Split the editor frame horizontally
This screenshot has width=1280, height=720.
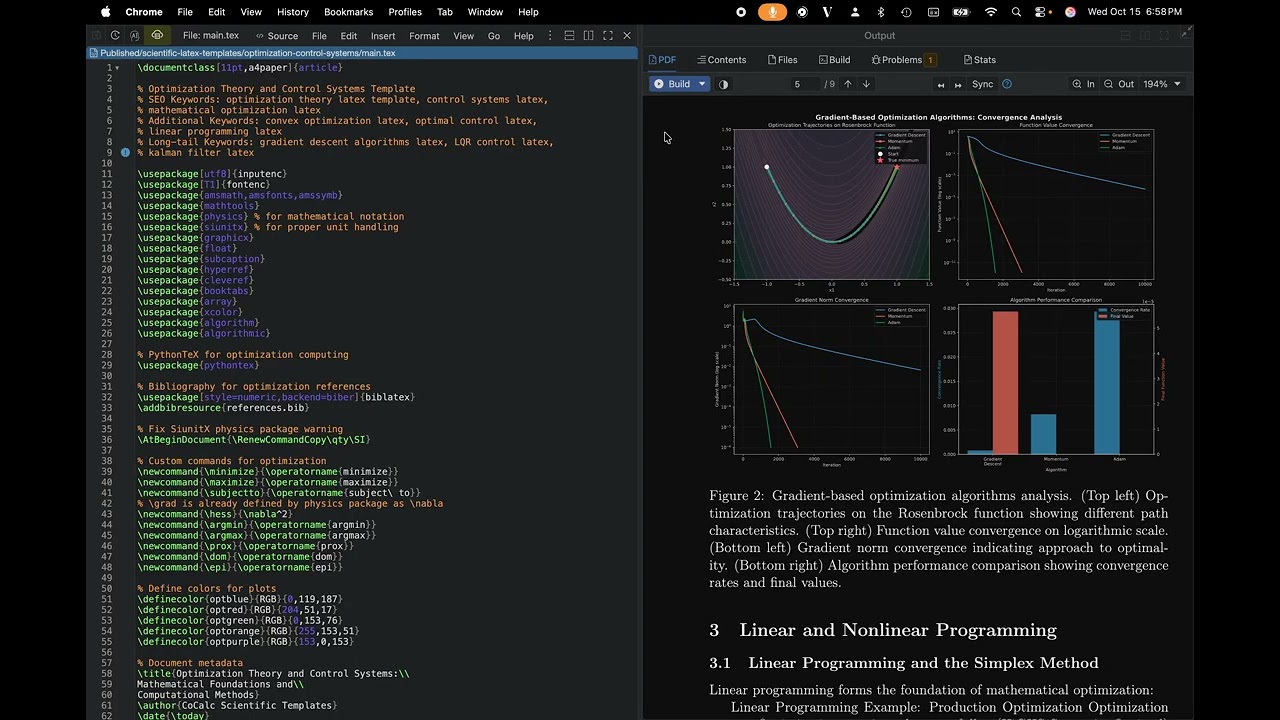click(x=569, y=35)
